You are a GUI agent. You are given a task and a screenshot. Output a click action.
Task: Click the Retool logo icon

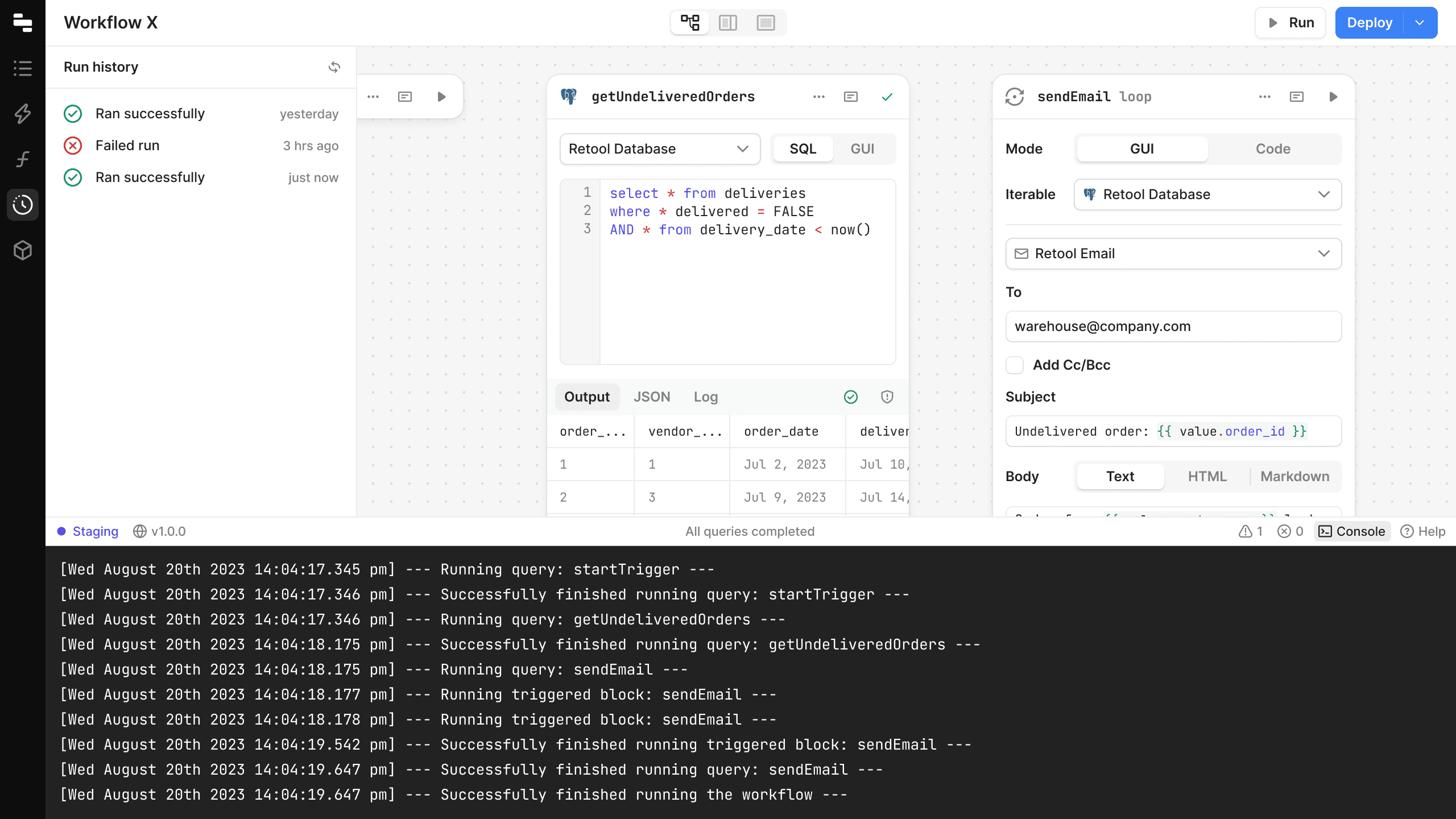pyautogui.click(x=23, y=23)
